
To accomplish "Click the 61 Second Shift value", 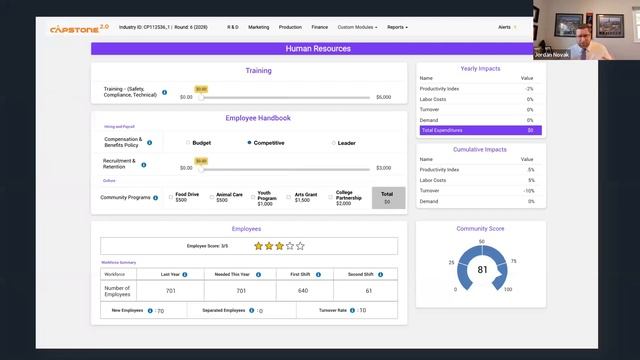I will (369, 291).
